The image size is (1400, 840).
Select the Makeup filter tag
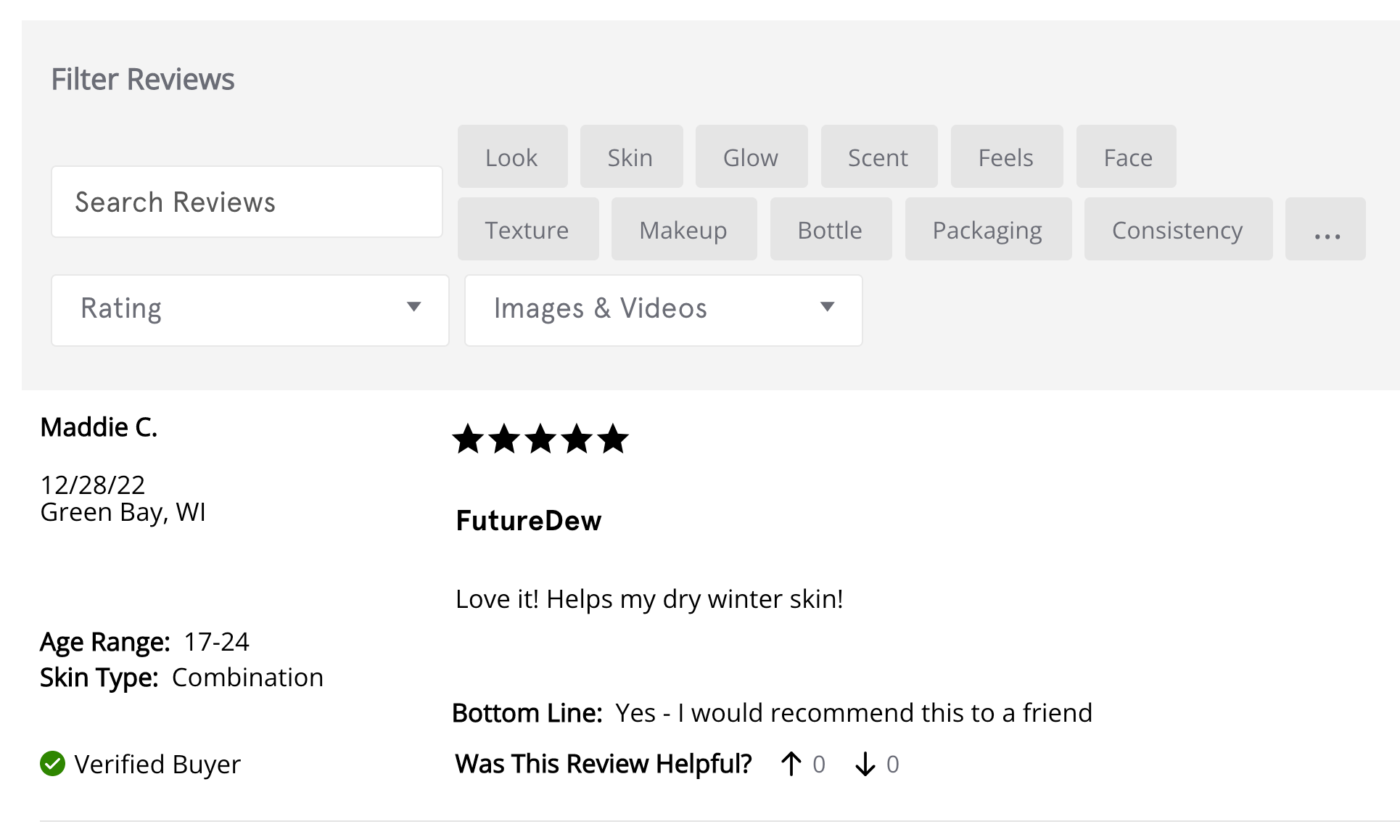683,229
